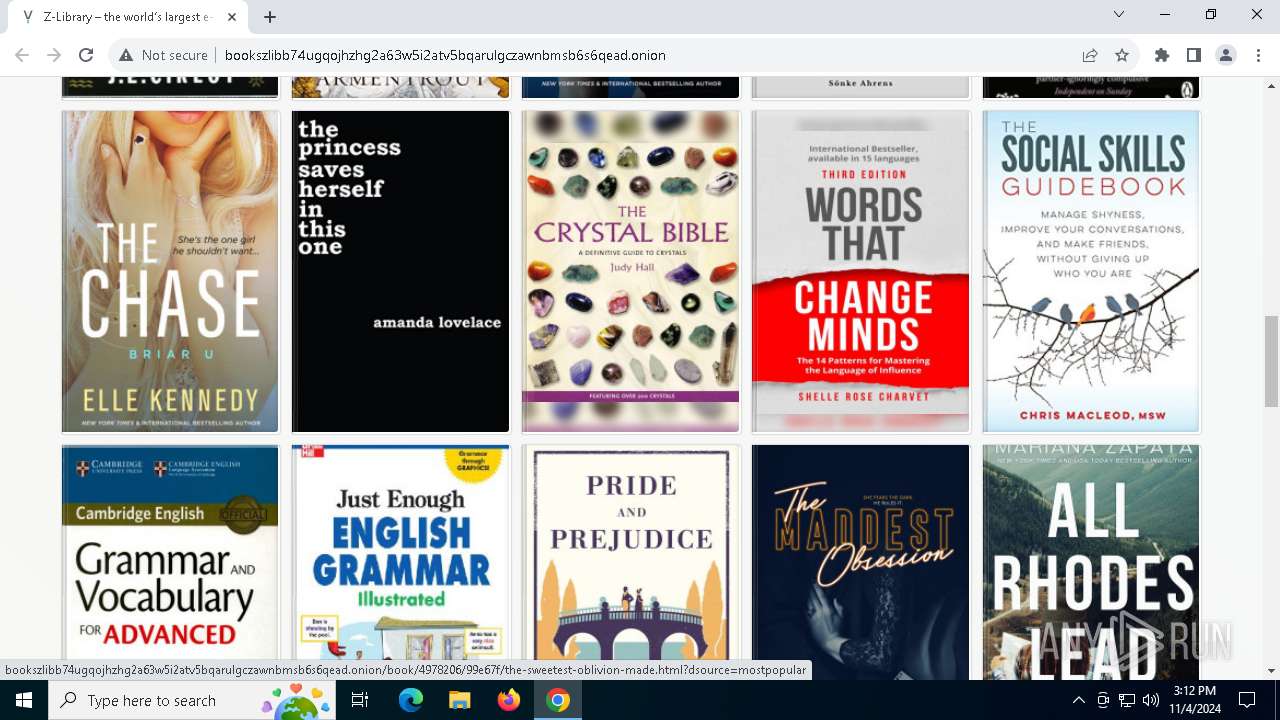Click the scrollbar up arrow

1271,84
